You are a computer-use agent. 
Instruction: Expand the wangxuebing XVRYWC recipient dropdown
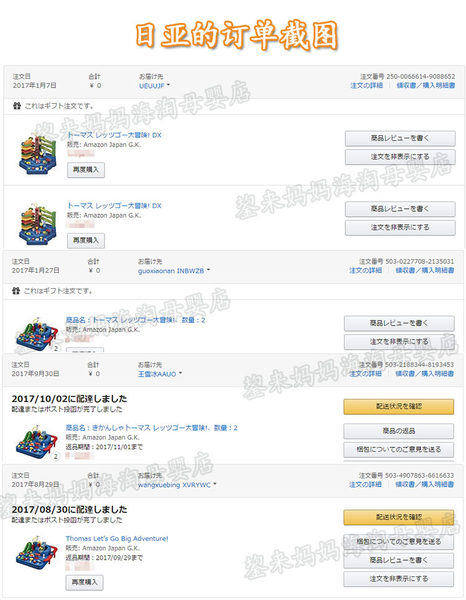[x=177, y=485]
